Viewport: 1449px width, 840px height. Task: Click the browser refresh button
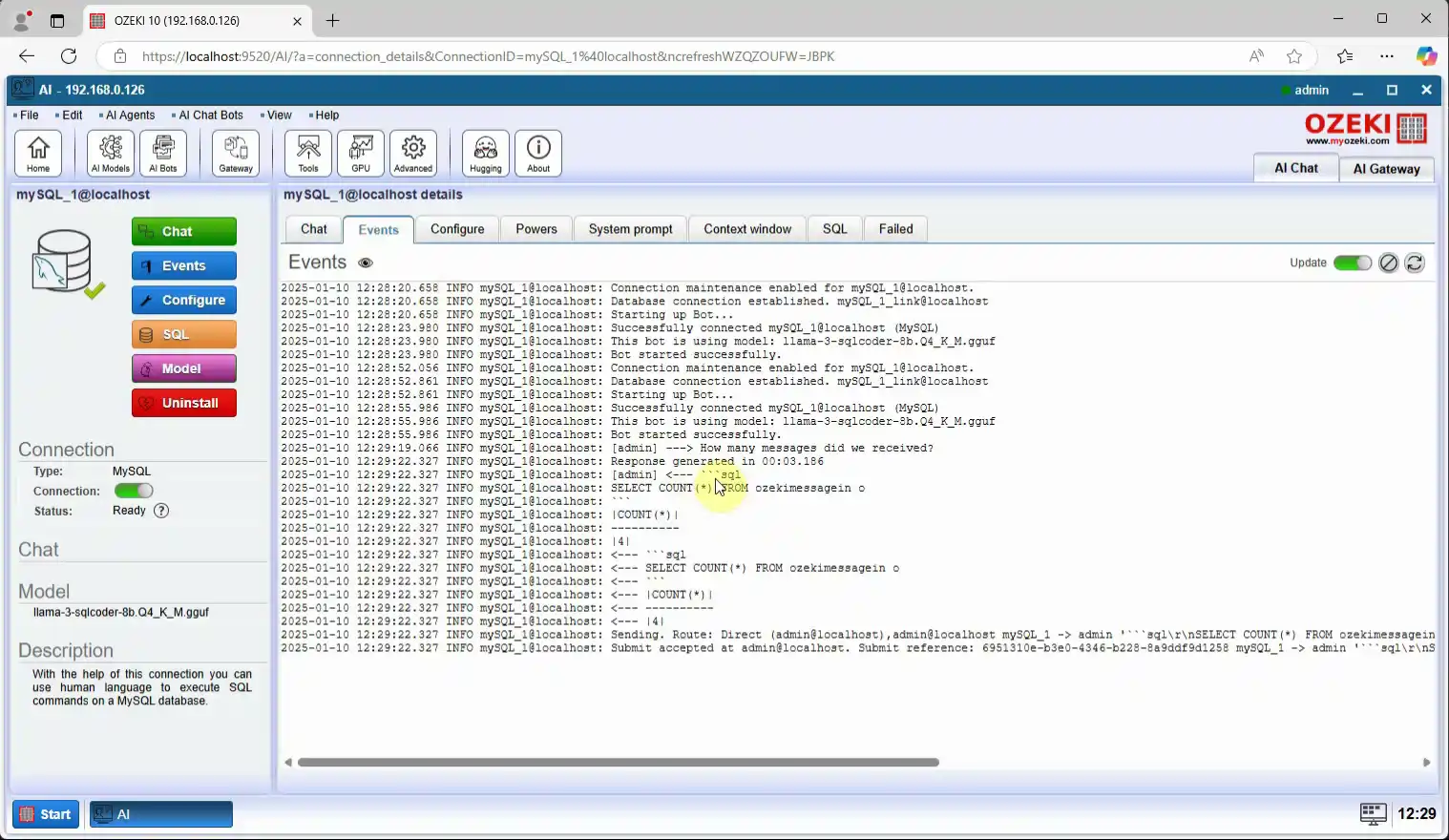tap(69, 56)
